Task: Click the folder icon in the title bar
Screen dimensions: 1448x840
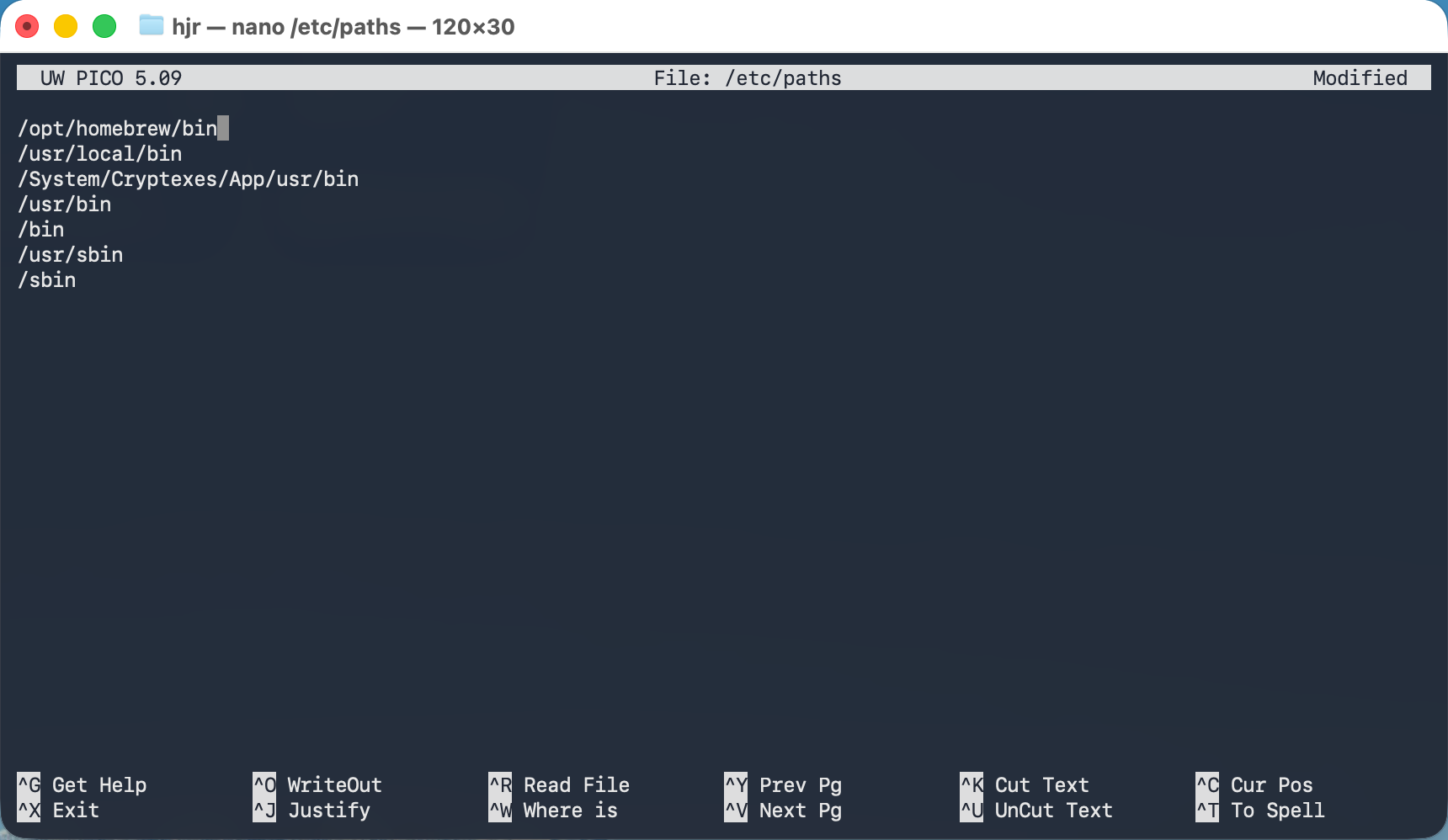Action: pyautogui.click(x=152, y=26)
